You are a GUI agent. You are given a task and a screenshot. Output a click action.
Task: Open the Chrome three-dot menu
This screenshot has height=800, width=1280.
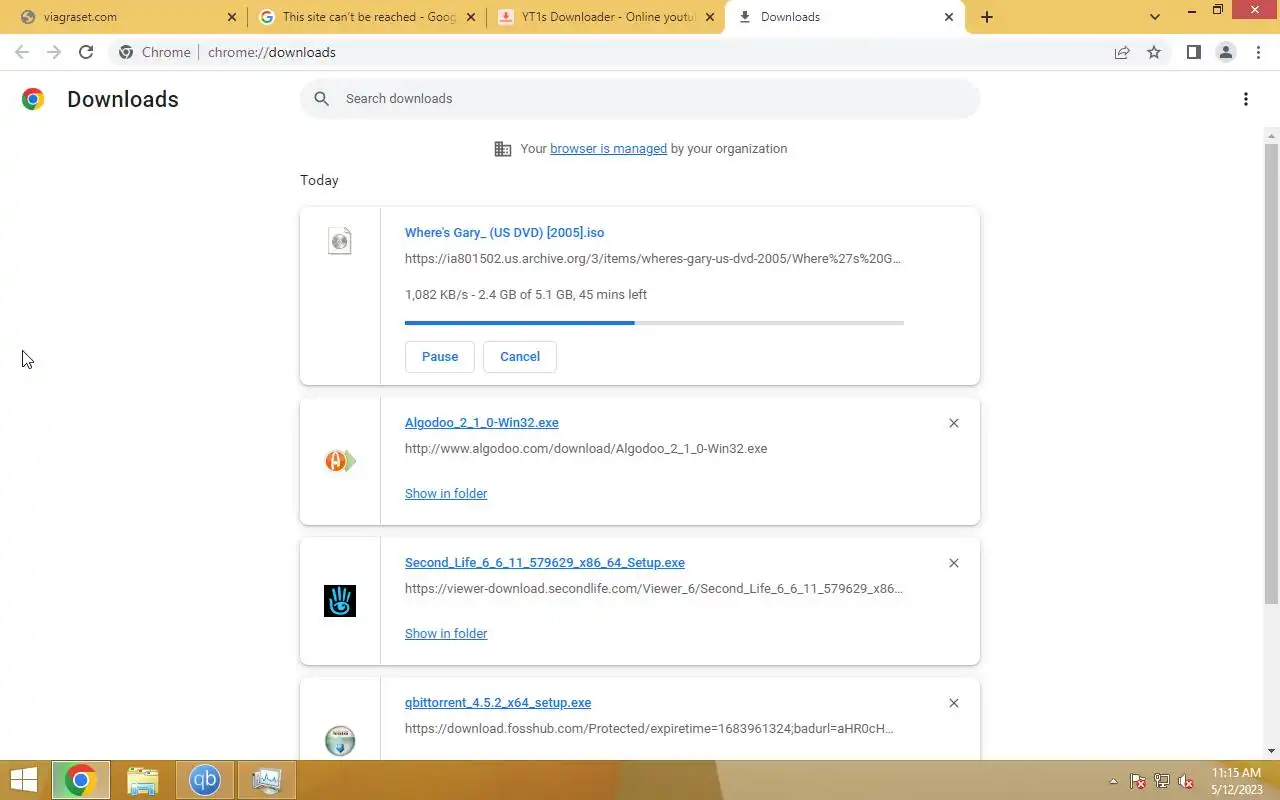coord(1258,52)
